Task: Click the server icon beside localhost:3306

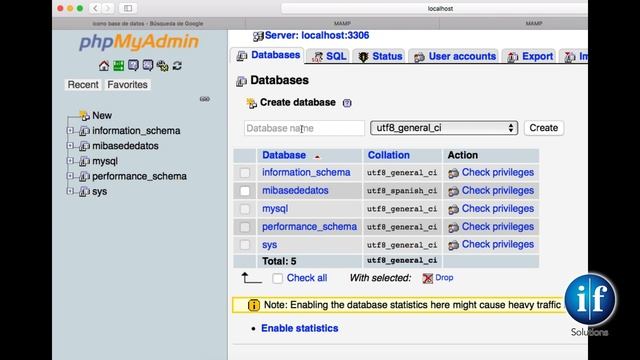Action: pyautogui.click(x=258, y=36)
